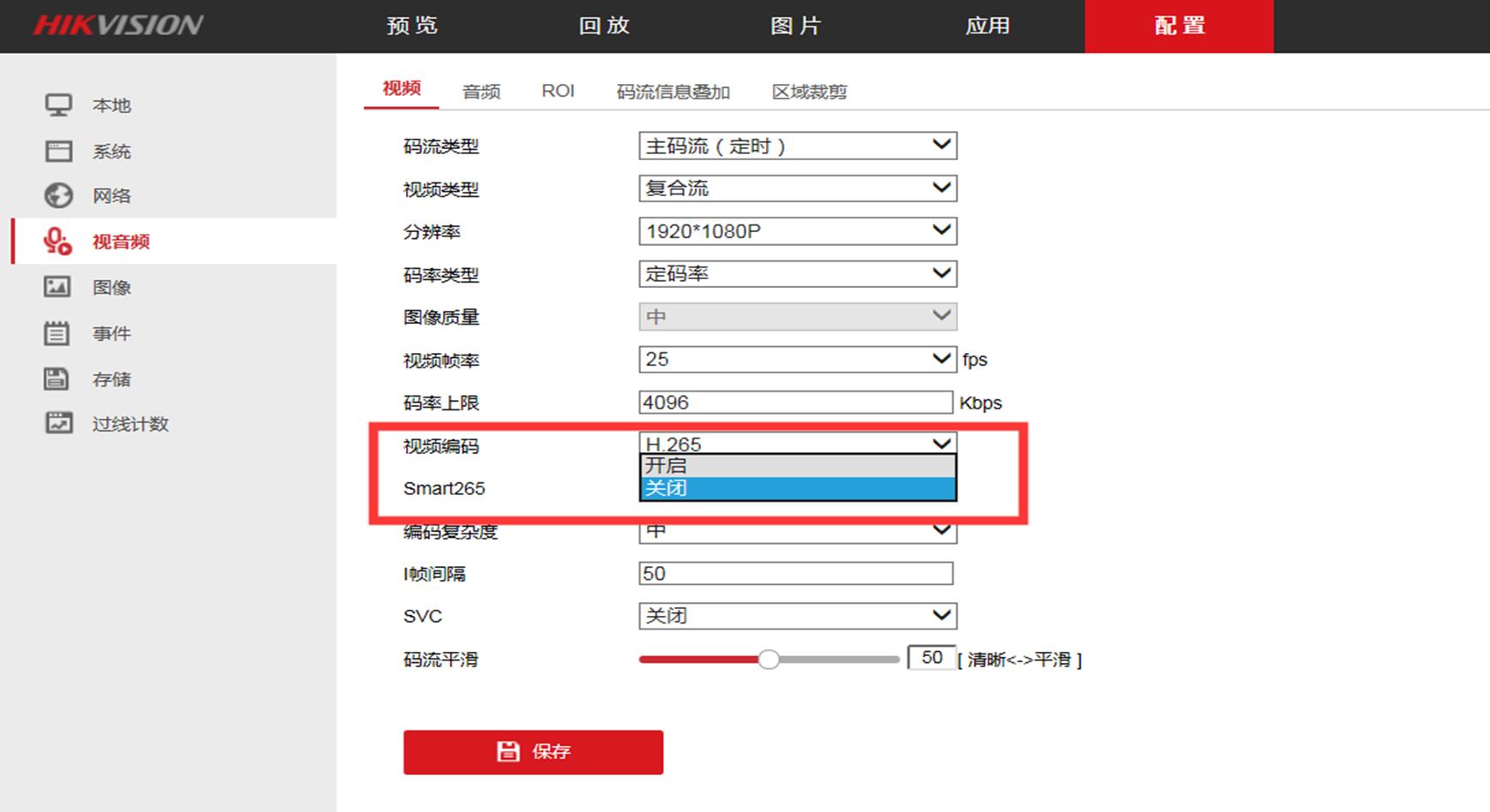Open the 本地 (Local) settings icon
This screenshot has width=1490, height=812.
(x=58, y=104)
